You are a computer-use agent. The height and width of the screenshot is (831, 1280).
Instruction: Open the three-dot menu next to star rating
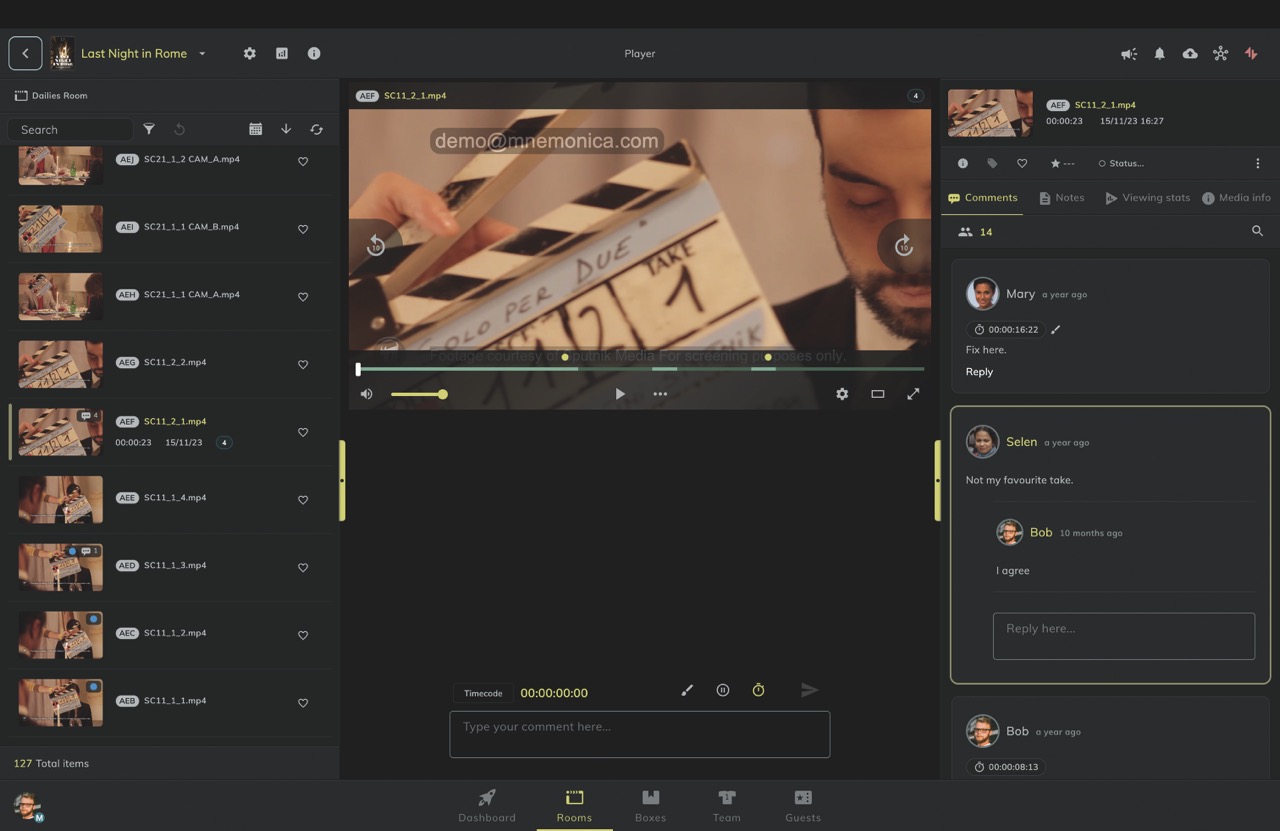1068,163
